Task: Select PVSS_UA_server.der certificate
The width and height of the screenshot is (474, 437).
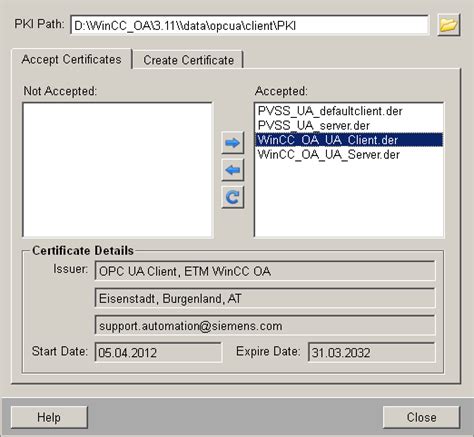Action: point(349,126)
